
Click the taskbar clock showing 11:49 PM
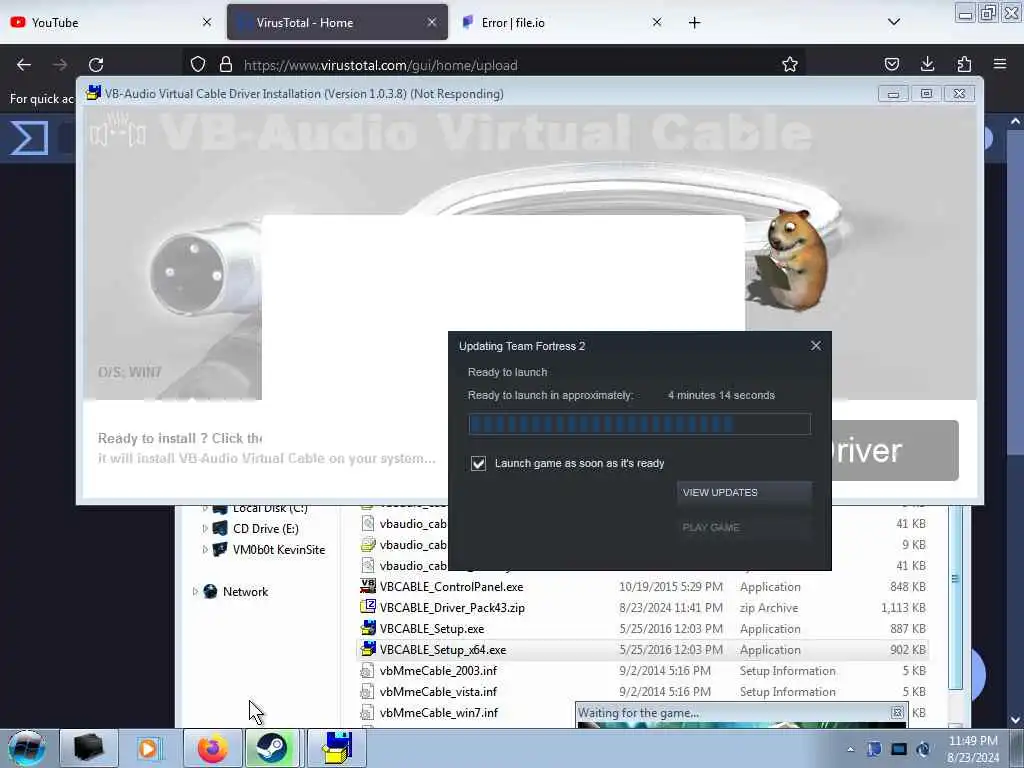tap(973, 748)
